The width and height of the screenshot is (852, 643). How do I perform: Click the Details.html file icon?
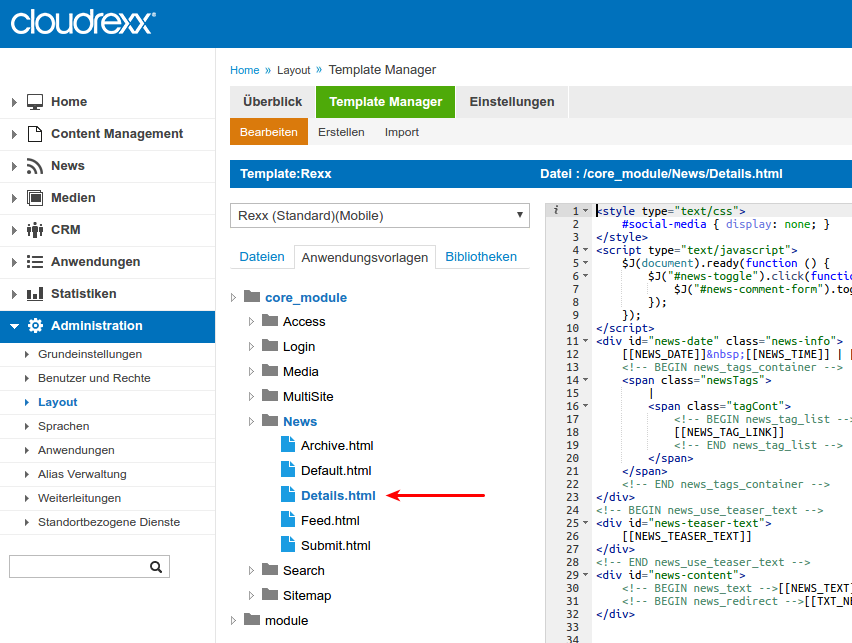coord(288,494)
